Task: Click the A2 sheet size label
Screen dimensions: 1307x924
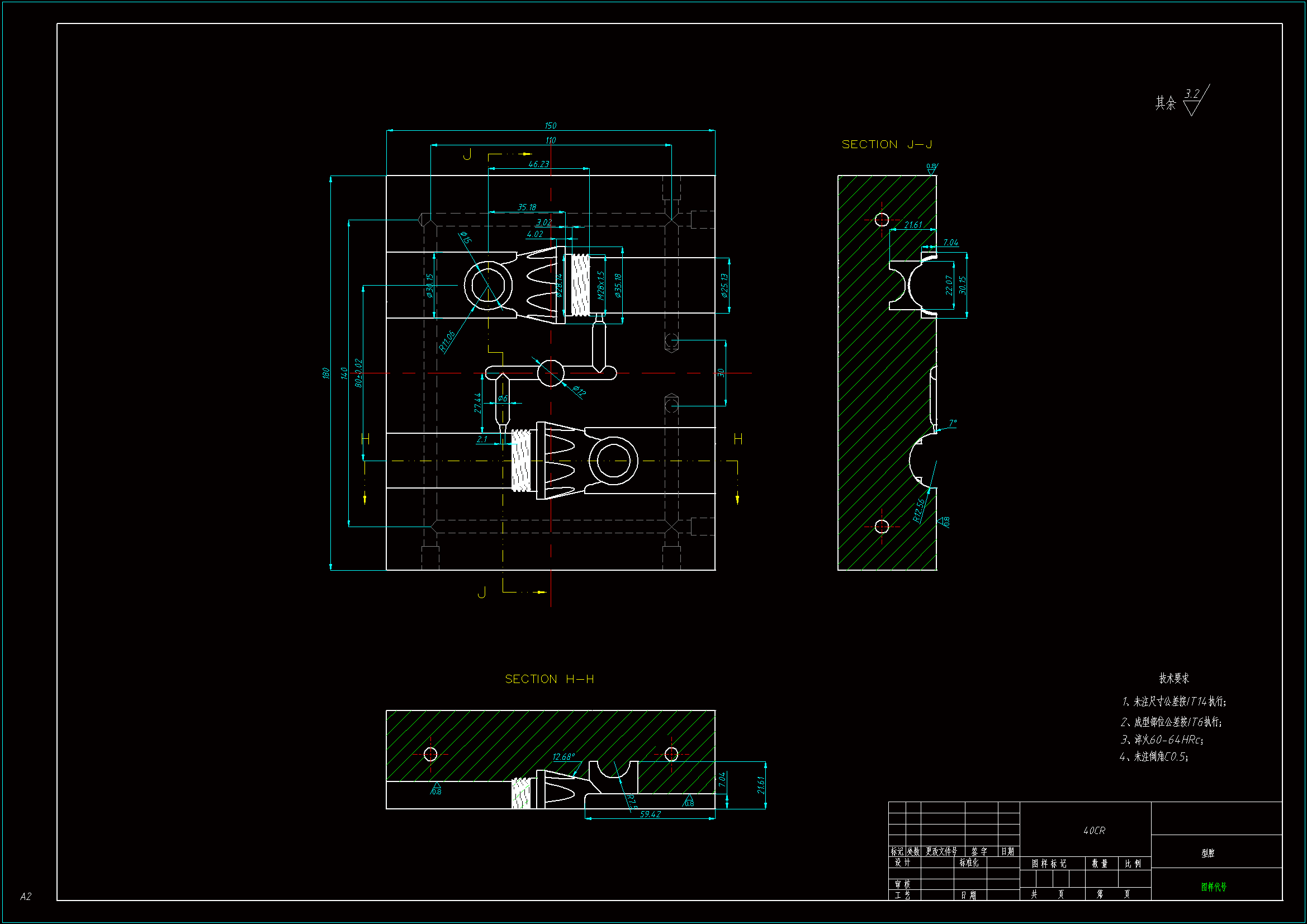Action: 26,897
